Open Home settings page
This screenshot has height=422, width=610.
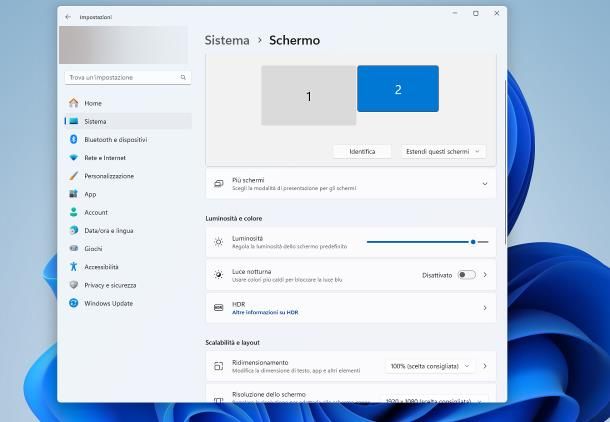pyautogui.click(x=128, y=103)
